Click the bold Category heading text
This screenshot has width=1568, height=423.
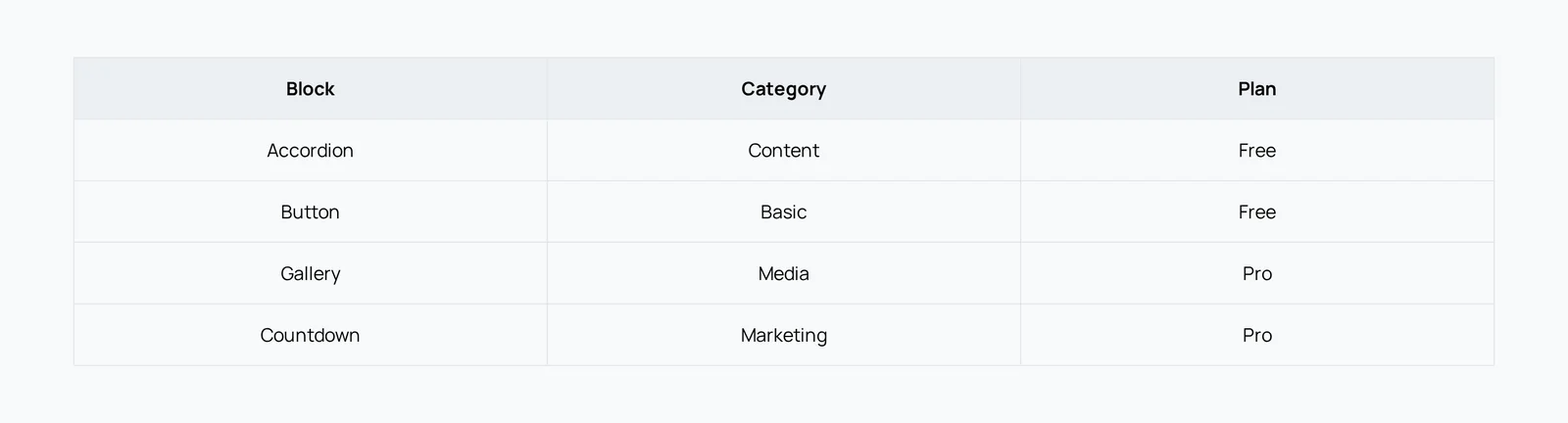[784, 89]
